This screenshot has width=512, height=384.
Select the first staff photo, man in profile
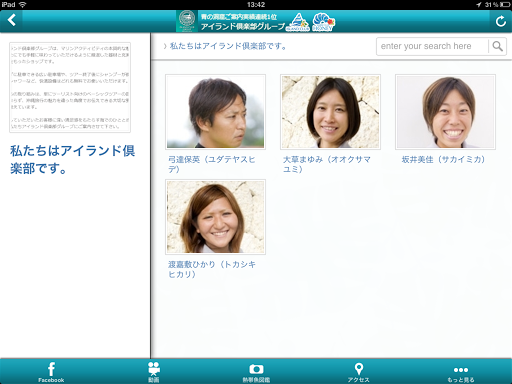(215, 112)
